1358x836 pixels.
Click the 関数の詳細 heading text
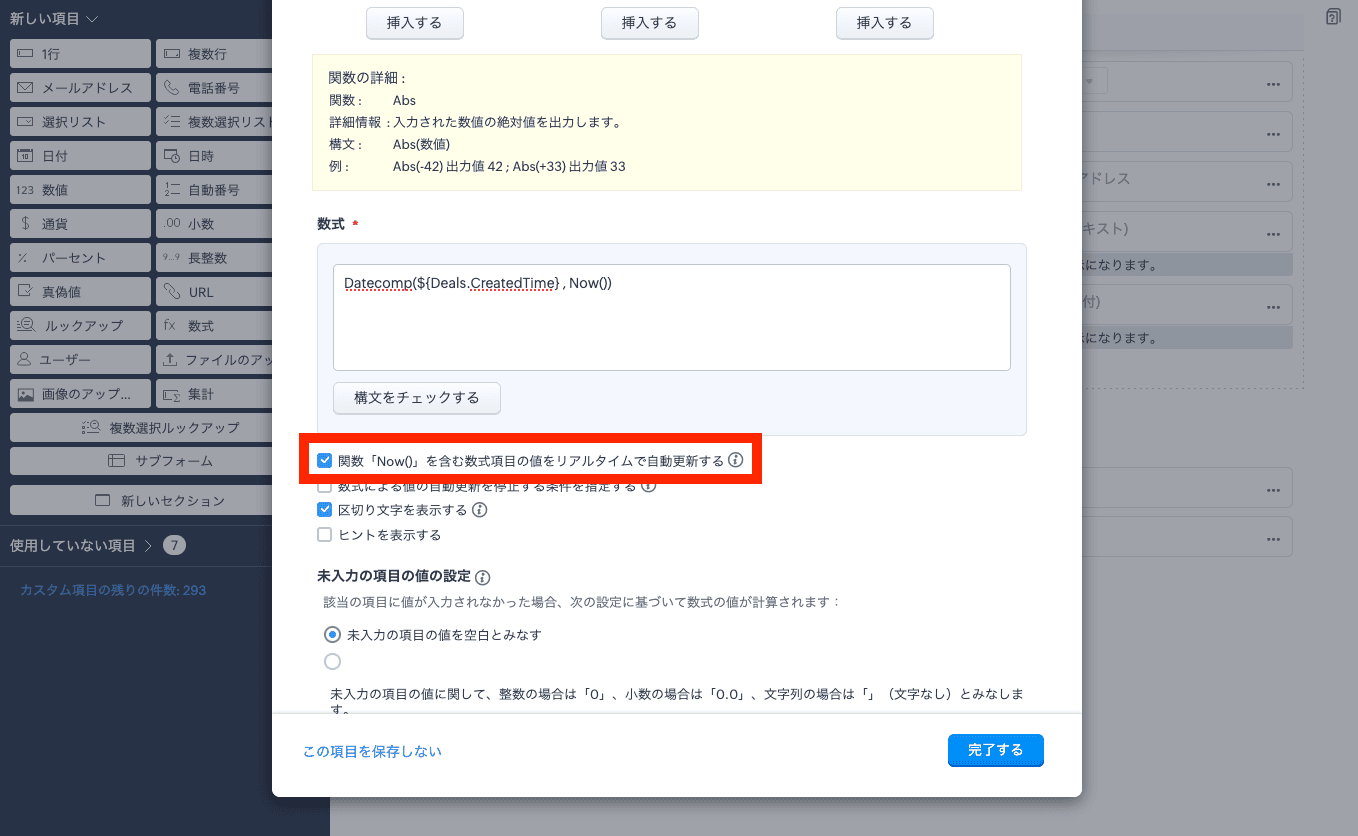point(367,78)
